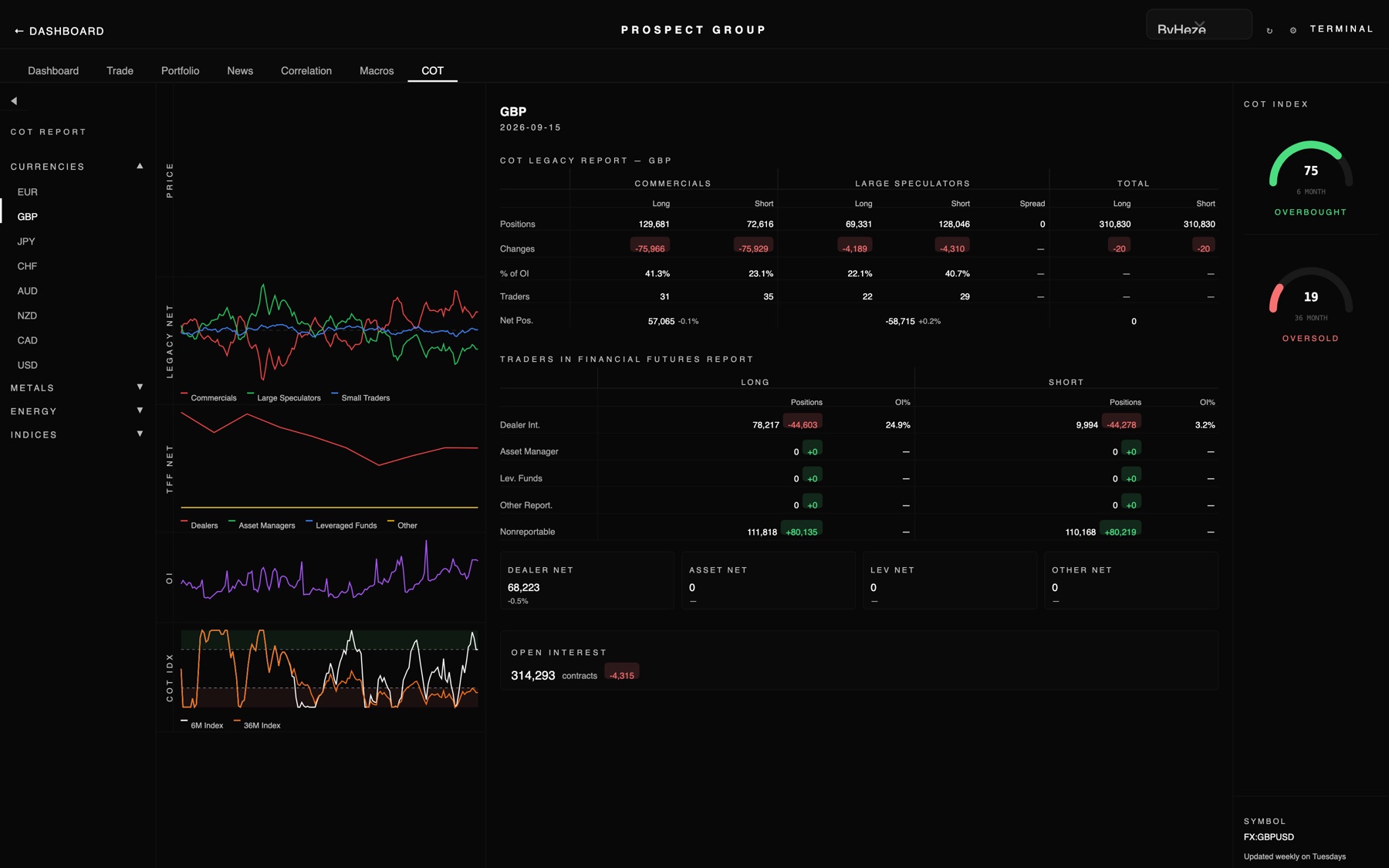1389x868 pixels.
Task: Click the Commercials long positions 129,681
Action: [x=654, y=225]
